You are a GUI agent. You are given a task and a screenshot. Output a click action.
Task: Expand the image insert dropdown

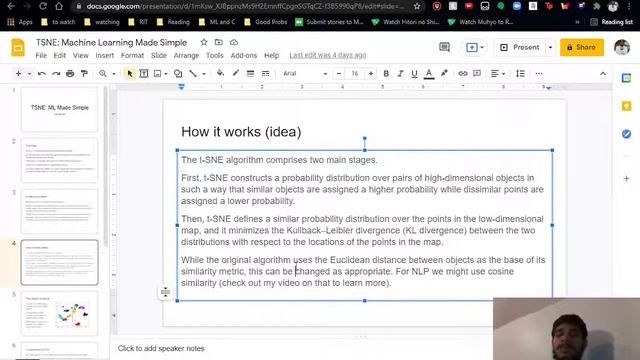pyautogui.click(x=166, y=74)
